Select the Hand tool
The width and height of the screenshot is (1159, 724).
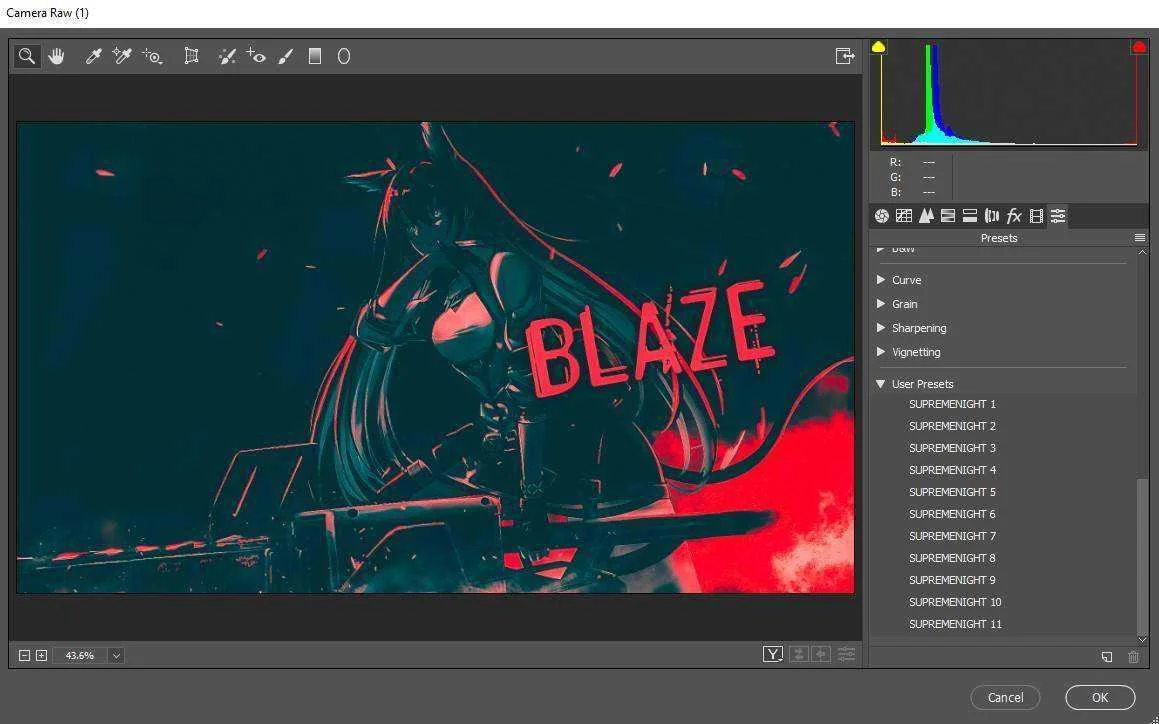point(56,56)
